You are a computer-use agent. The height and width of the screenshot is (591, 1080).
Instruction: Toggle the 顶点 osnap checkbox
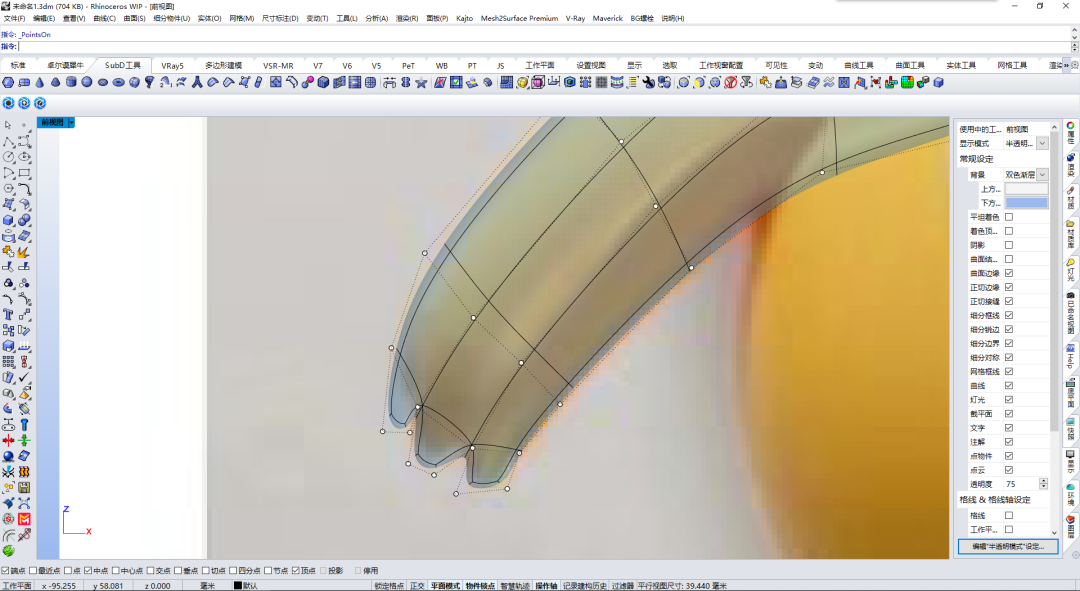pyautogui.click(x=295, y=570)
